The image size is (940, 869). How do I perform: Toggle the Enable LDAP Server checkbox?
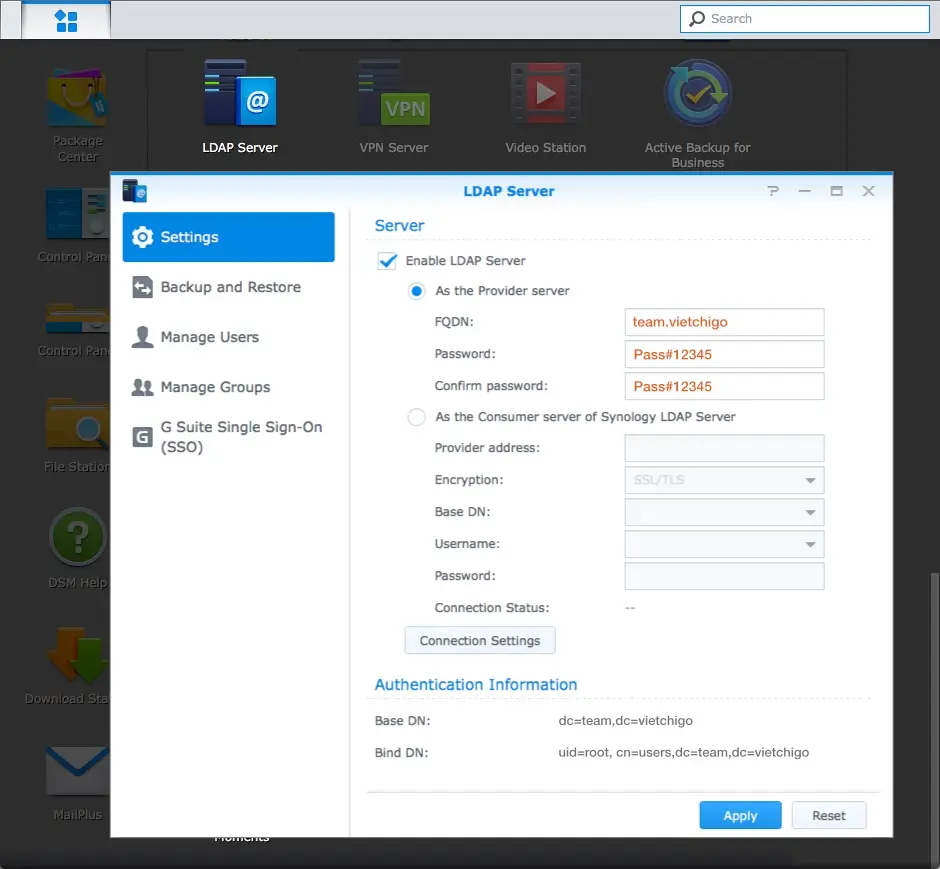pos(387,261)
